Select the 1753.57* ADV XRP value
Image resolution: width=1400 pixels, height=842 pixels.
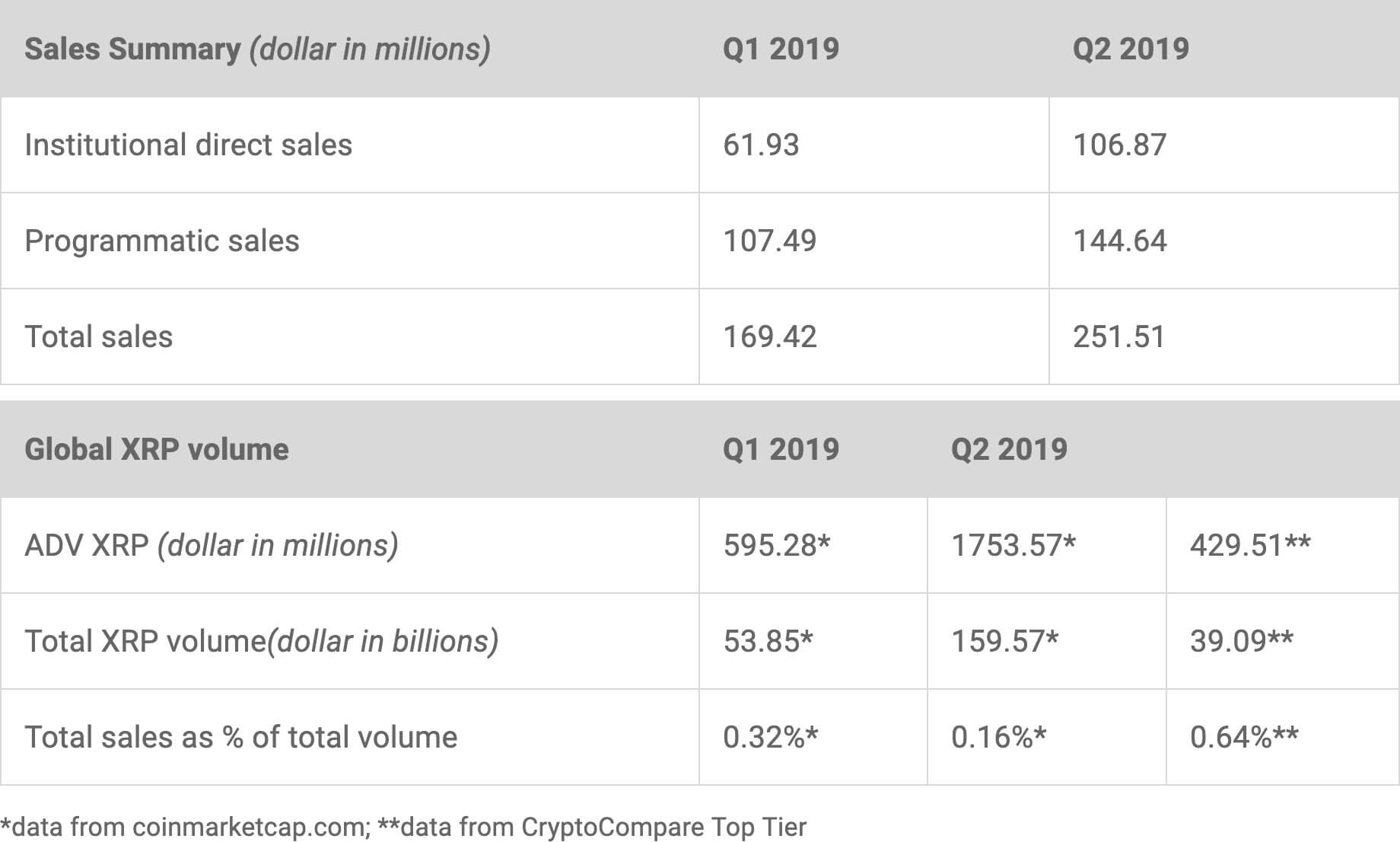(1013, 545)
